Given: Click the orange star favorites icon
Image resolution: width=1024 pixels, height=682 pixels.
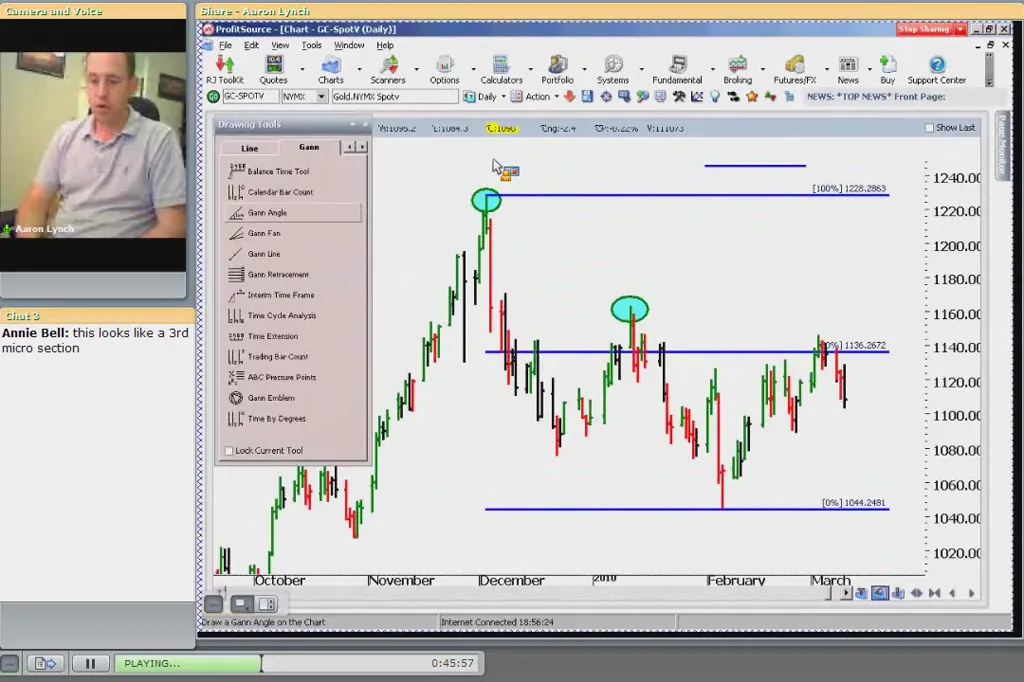Looking at the screenshot, I should tap(752, 97).
